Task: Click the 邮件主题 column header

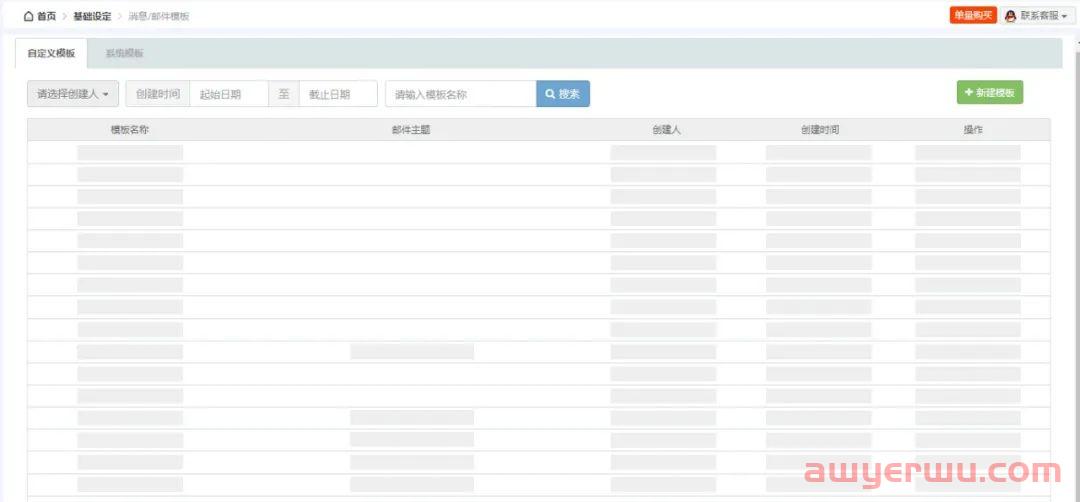Action: tap(411, 129)
